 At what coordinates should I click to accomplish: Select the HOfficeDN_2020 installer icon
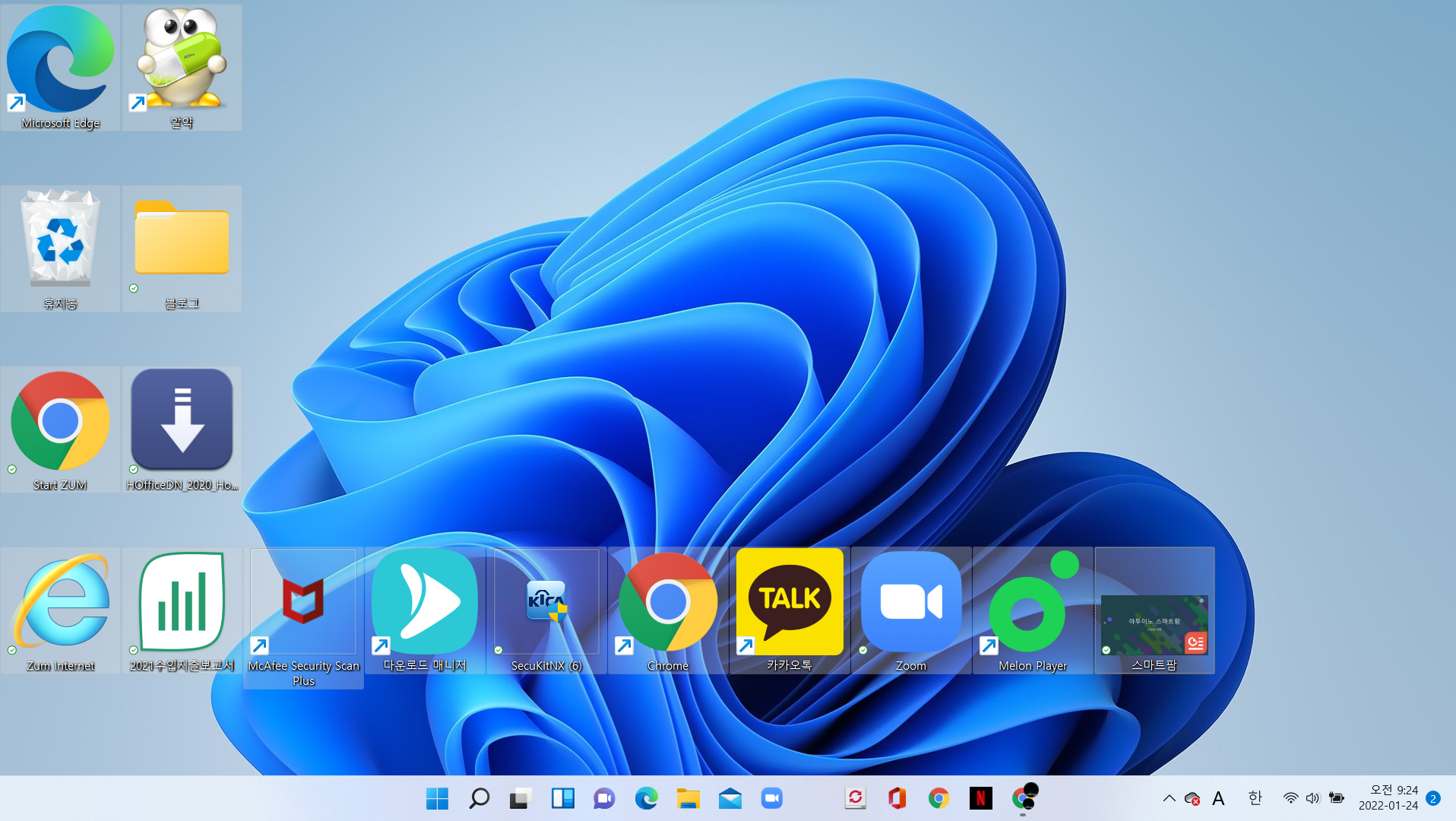pos(182,430)
